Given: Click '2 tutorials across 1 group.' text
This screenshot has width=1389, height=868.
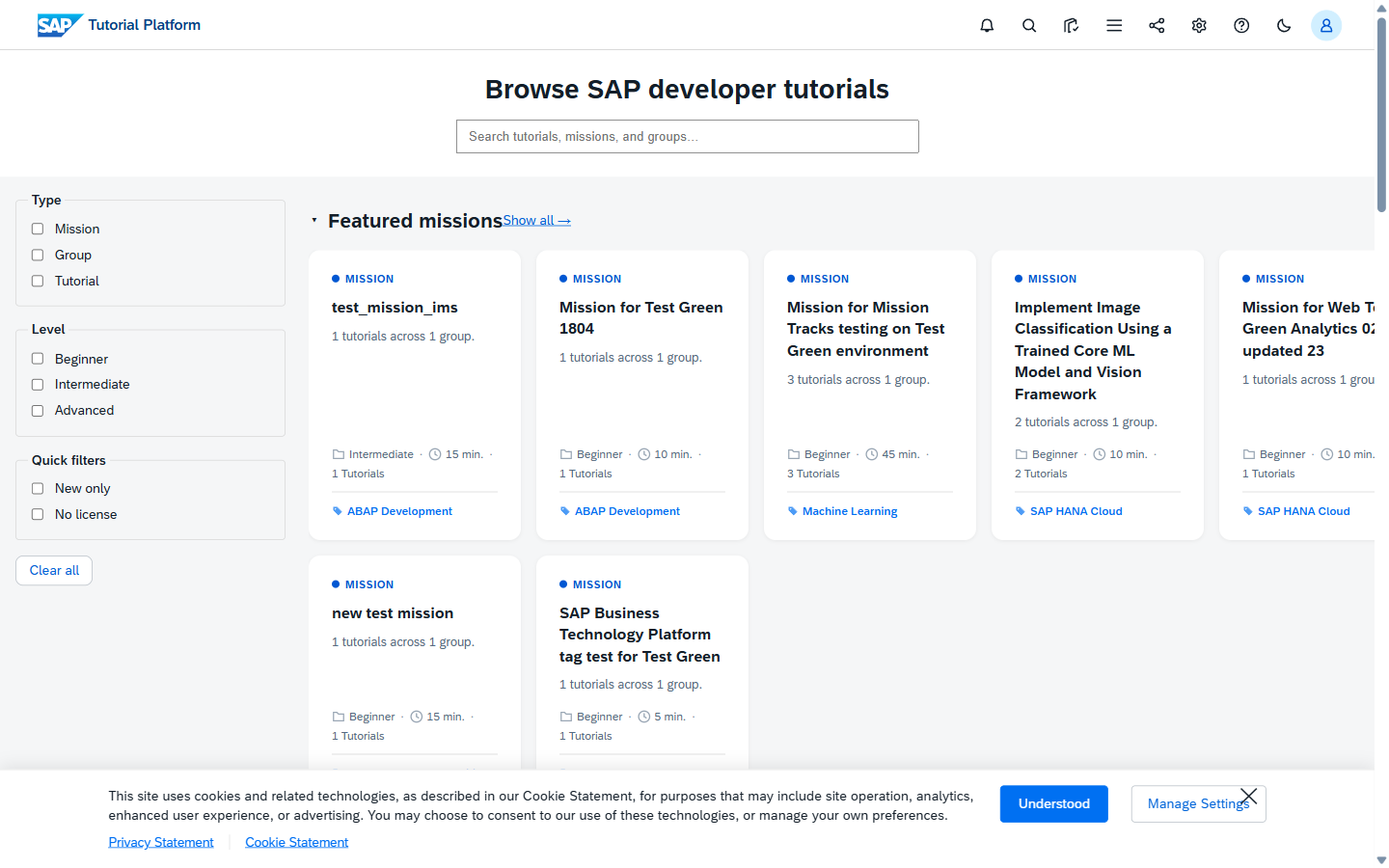Looking at the screenshot, I should [1086, 422].
